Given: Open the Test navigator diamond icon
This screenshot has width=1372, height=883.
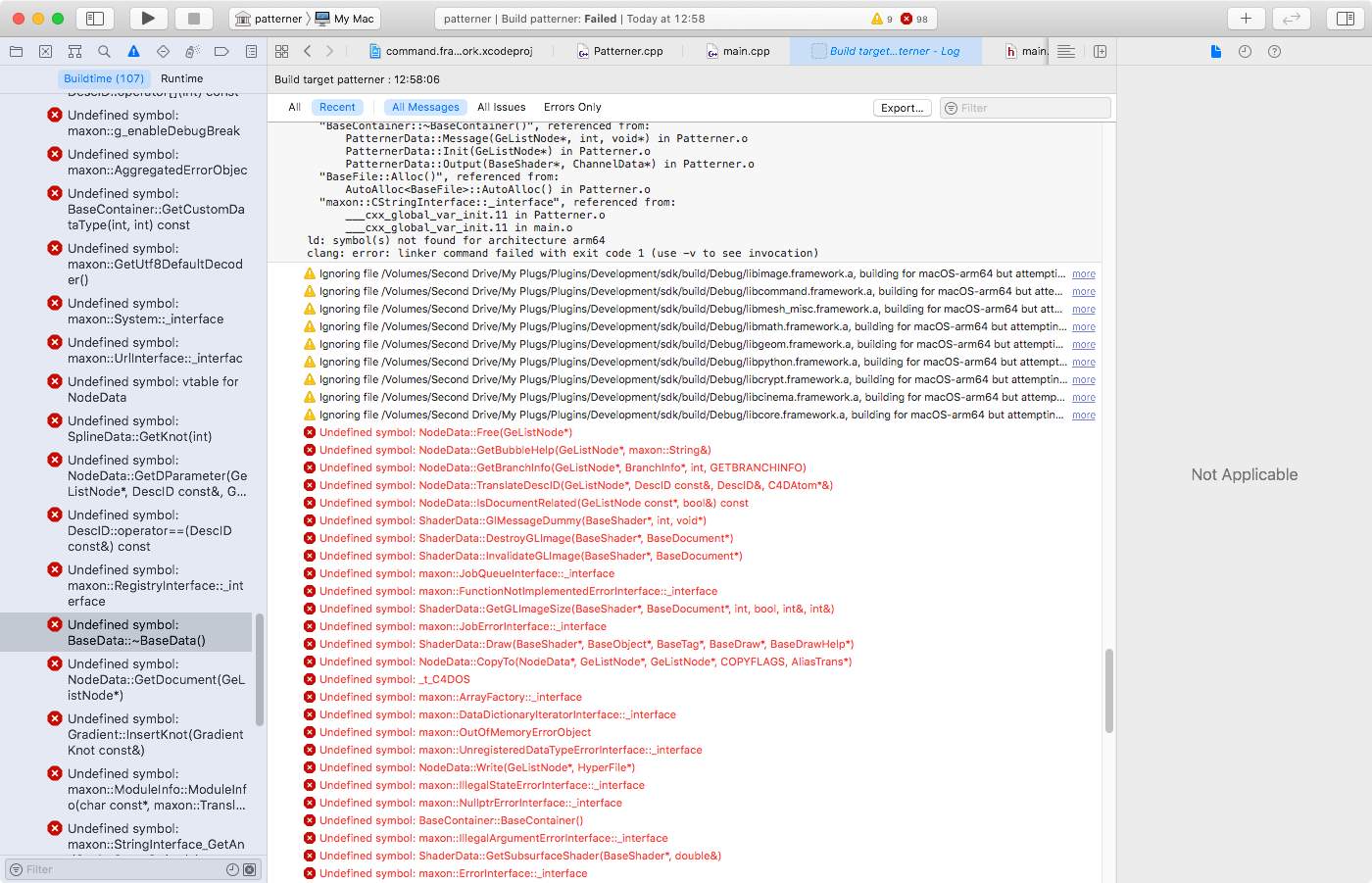Looking at the screenshot, I should [x=163, y=51].
